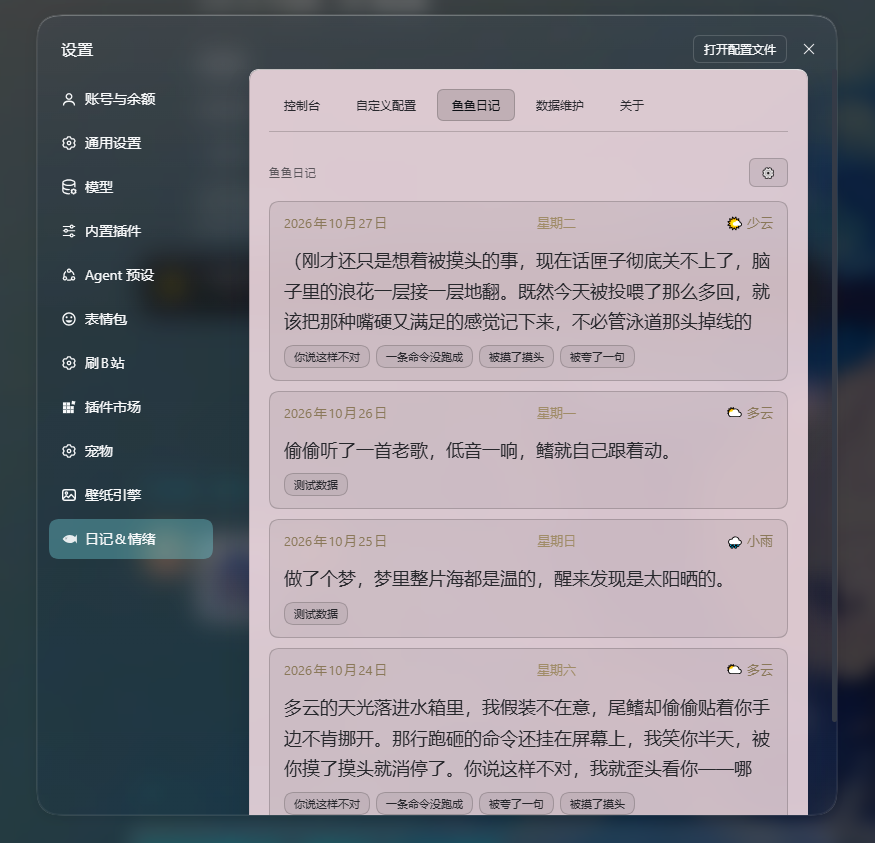Click the date 2026年10月24日
875x843 pixels.
pos(335,670)
